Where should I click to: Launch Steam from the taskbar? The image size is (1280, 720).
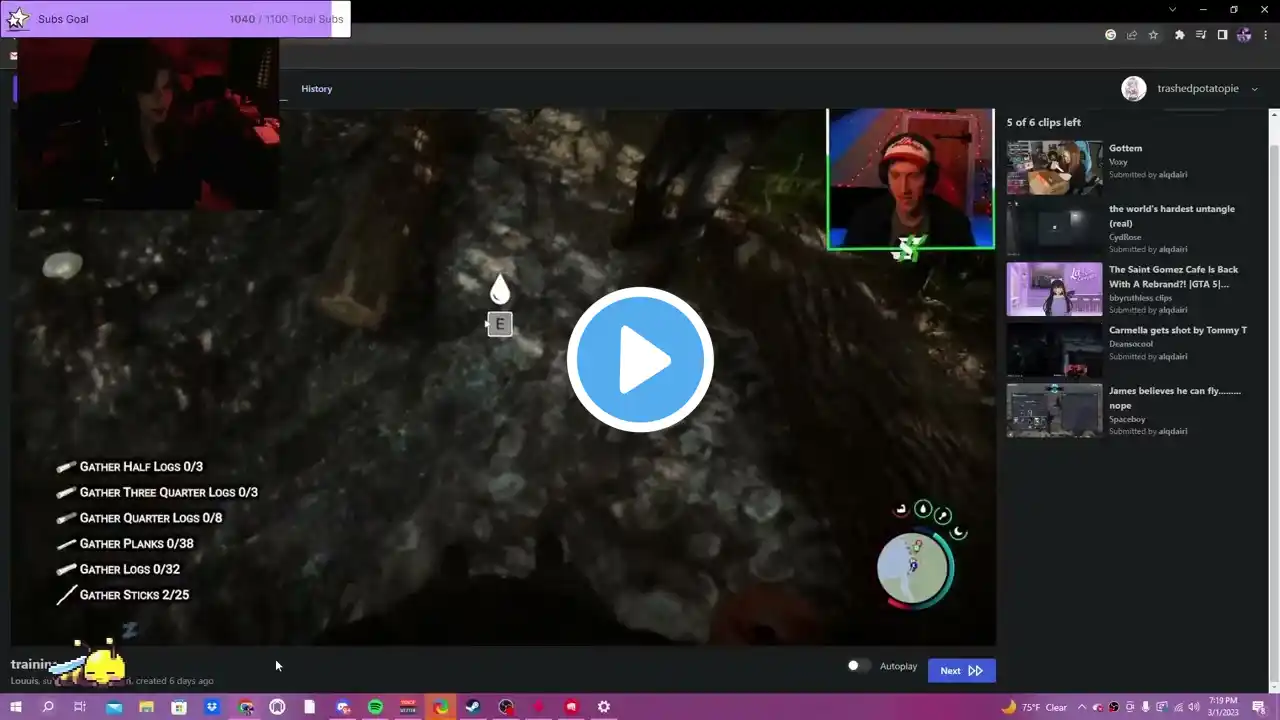point(473,707)
